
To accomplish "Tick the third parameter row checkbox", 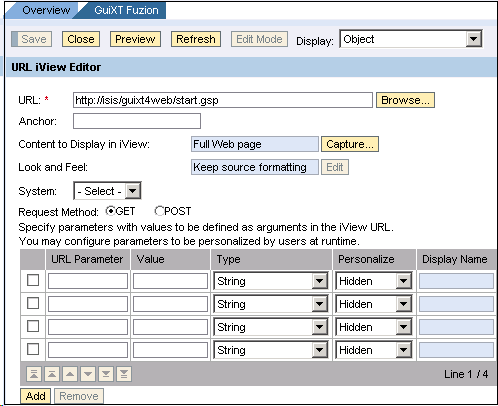I will pos(33,326).
